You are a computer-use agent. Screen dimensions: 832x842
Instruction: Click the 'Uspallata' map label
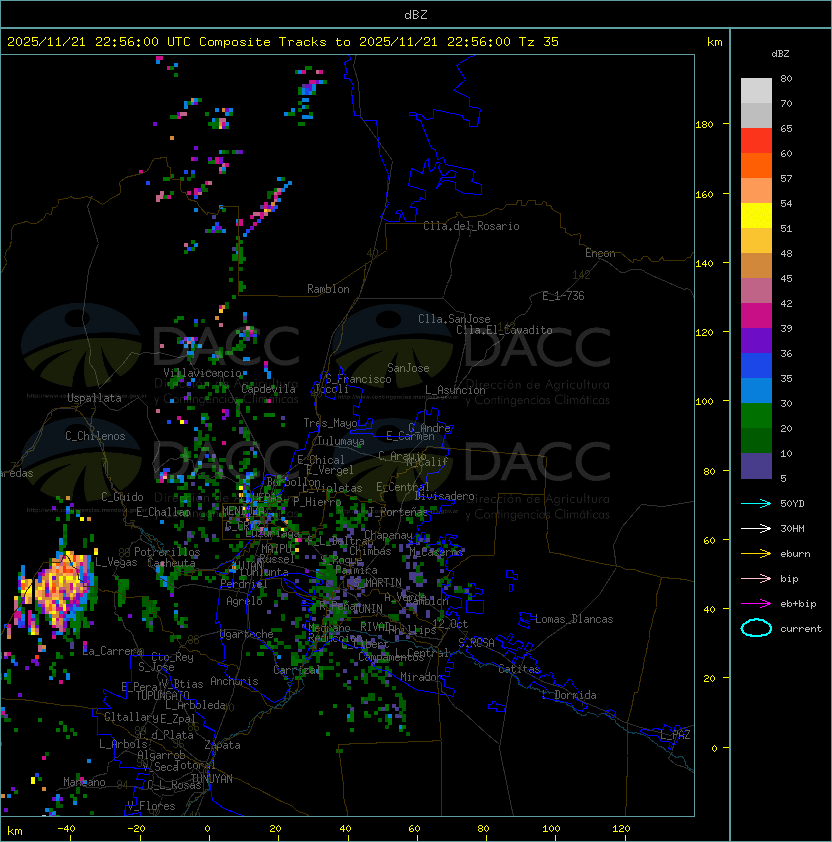point(94,398)
